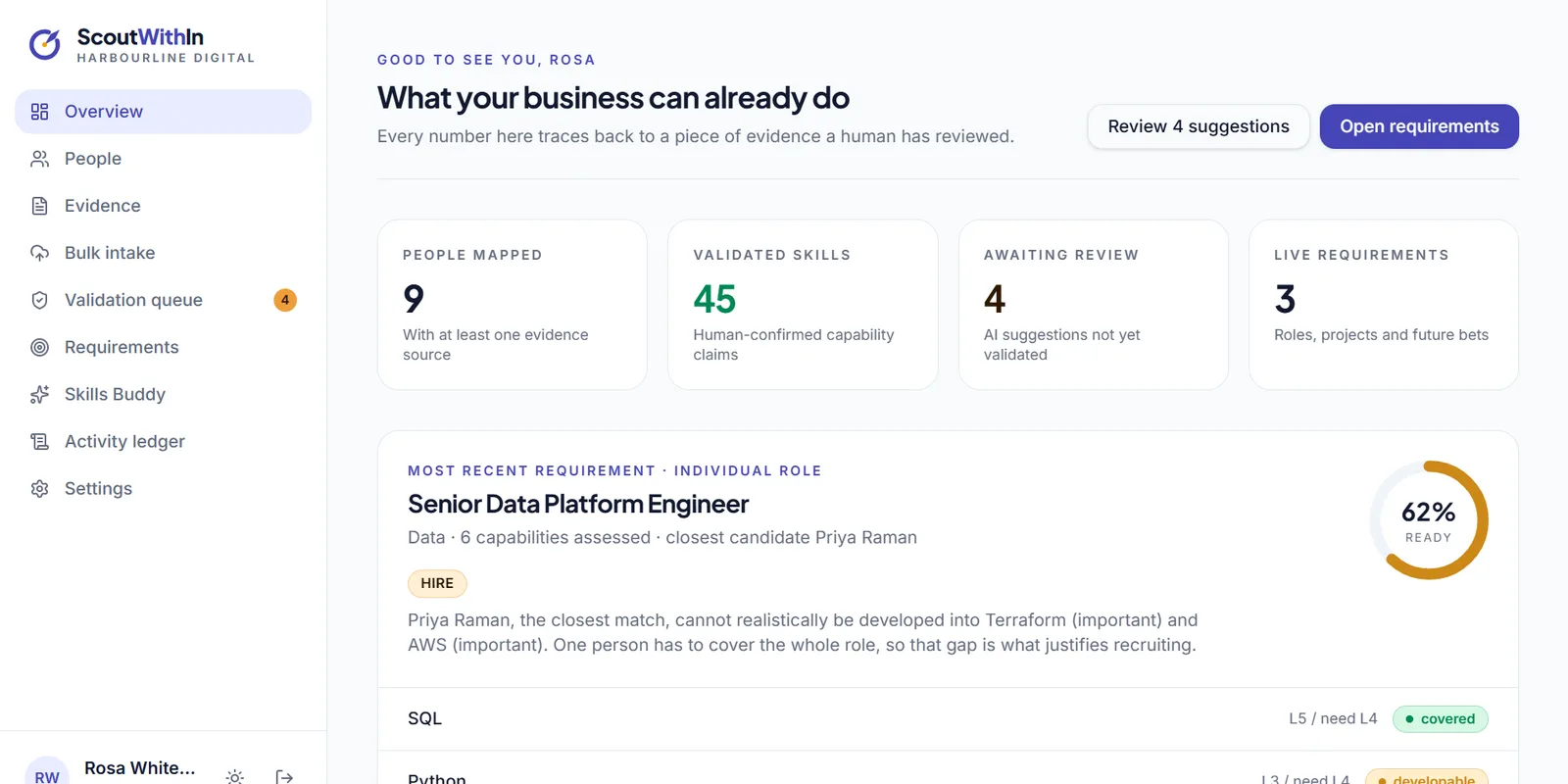Click the Bulk intake upload icon
1568x784 pixels.
pos(39,253)
